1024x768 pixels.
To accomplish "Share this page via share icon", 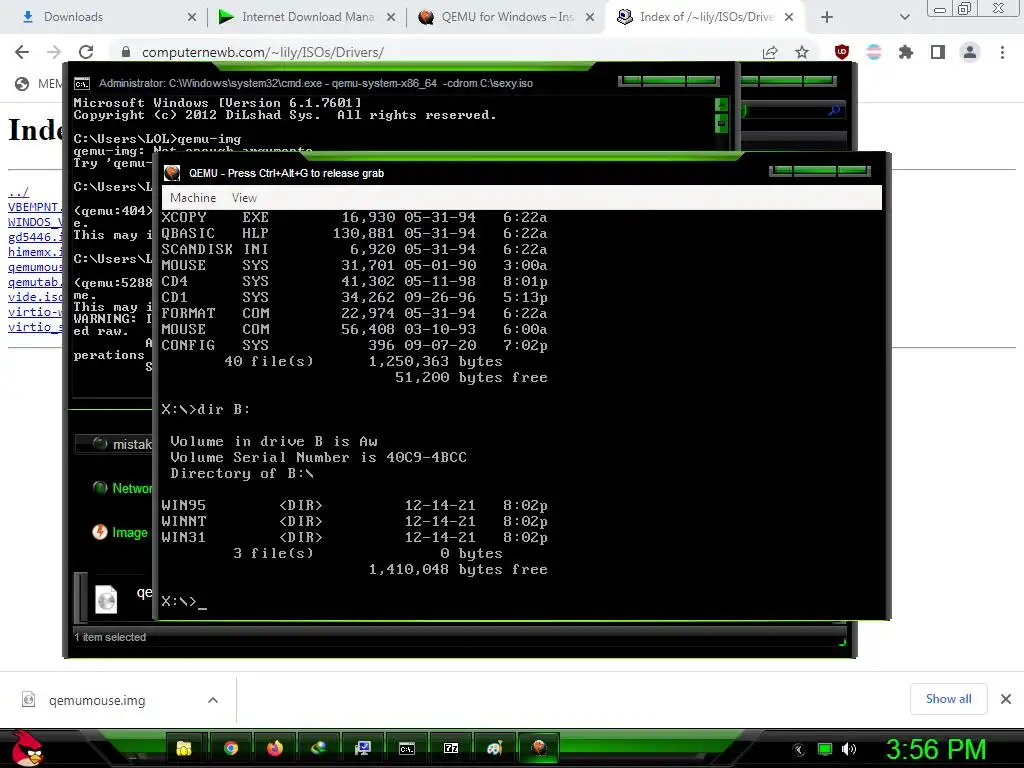I will point(770,52).
